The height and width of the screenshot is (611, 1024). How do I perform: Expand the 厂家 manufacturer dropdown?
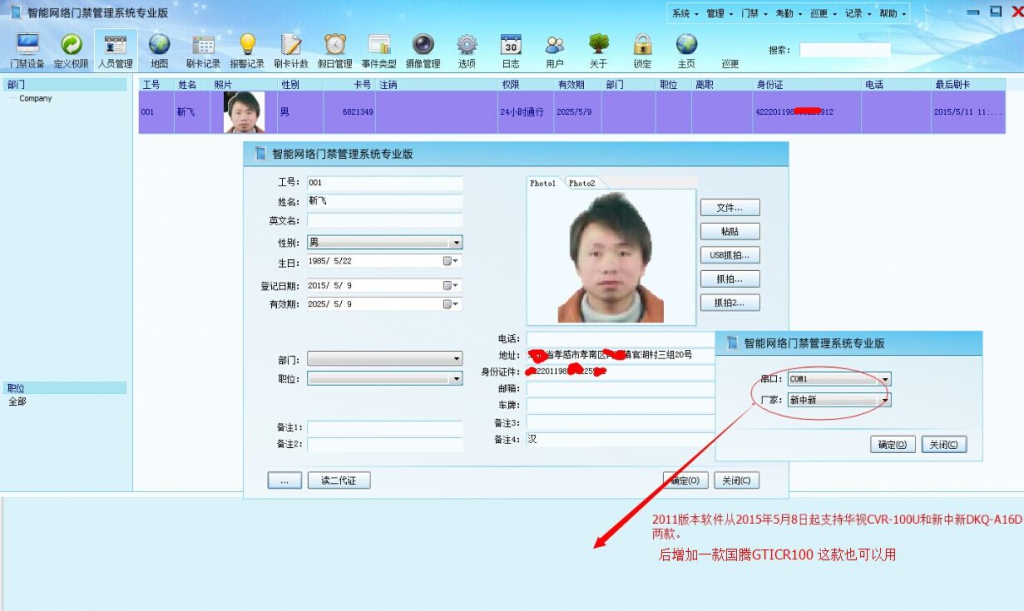tap(885, 400)
